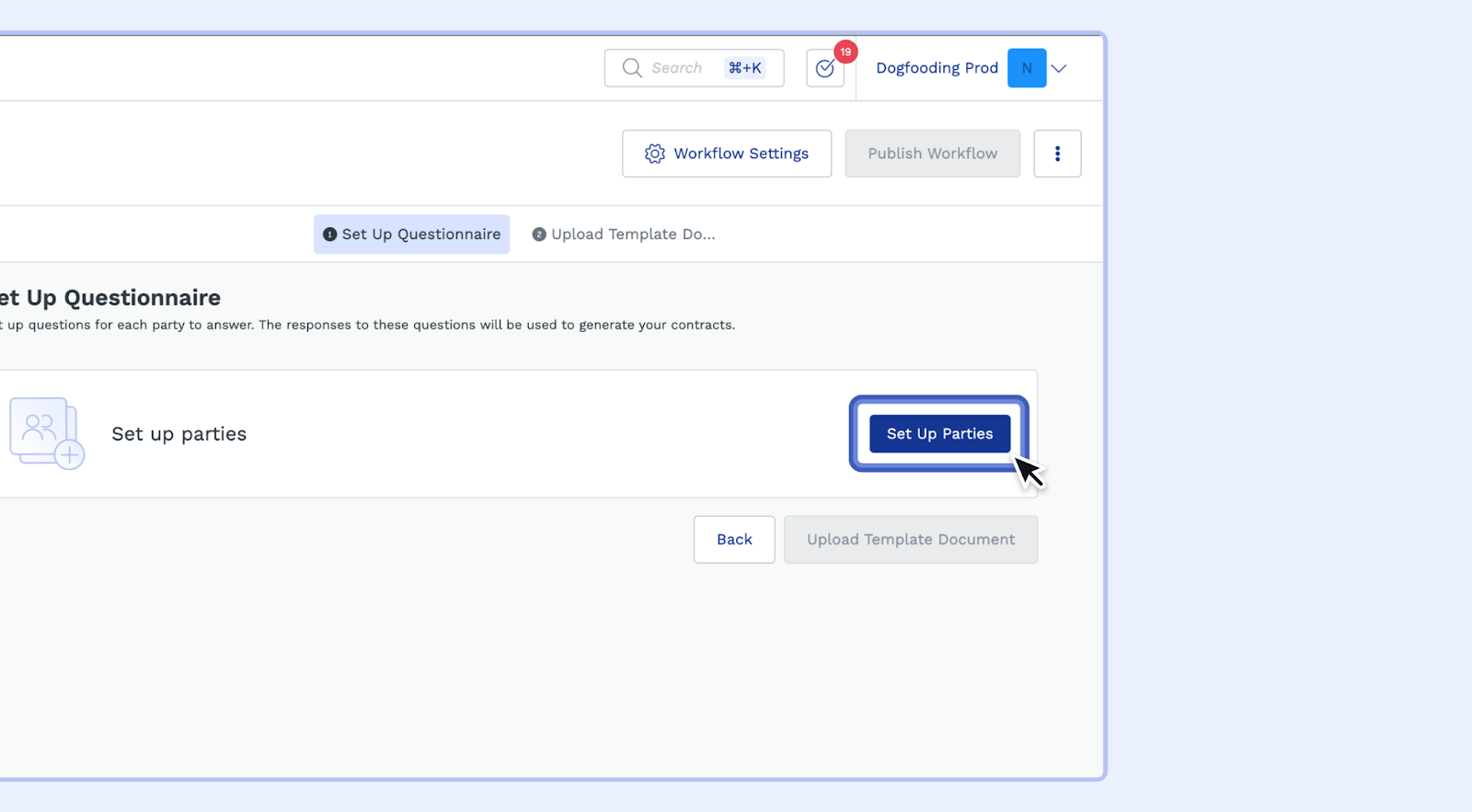Click the red 19 notification badge

(x=845, y=52)
